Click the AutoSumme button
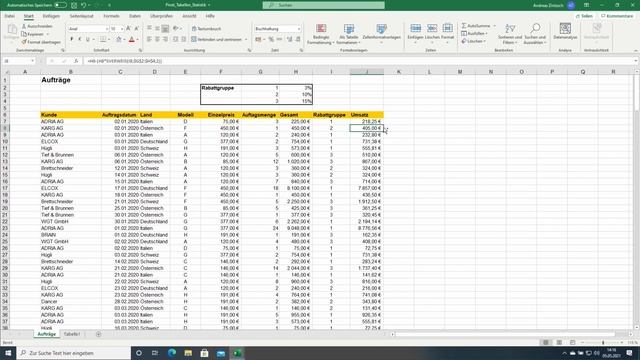 (x=476, y=26)
